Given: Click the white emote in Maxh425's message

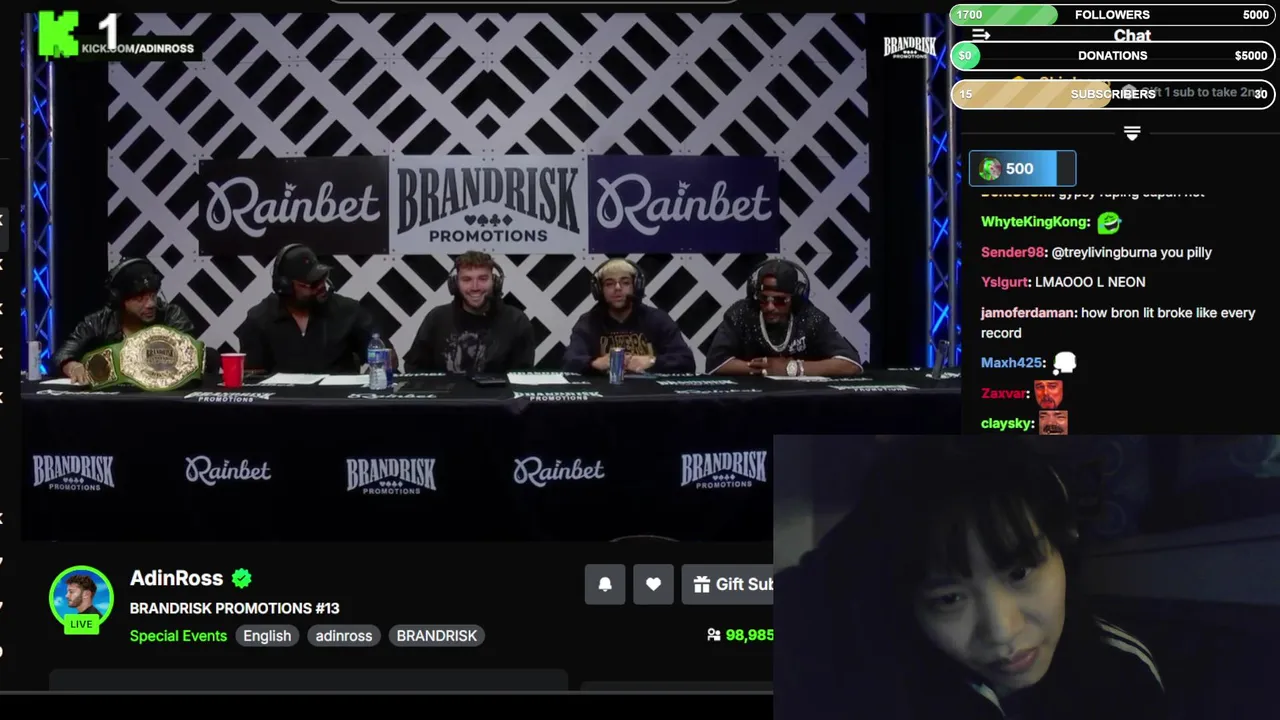Looking at the screenshot, I should [1064, 363].
